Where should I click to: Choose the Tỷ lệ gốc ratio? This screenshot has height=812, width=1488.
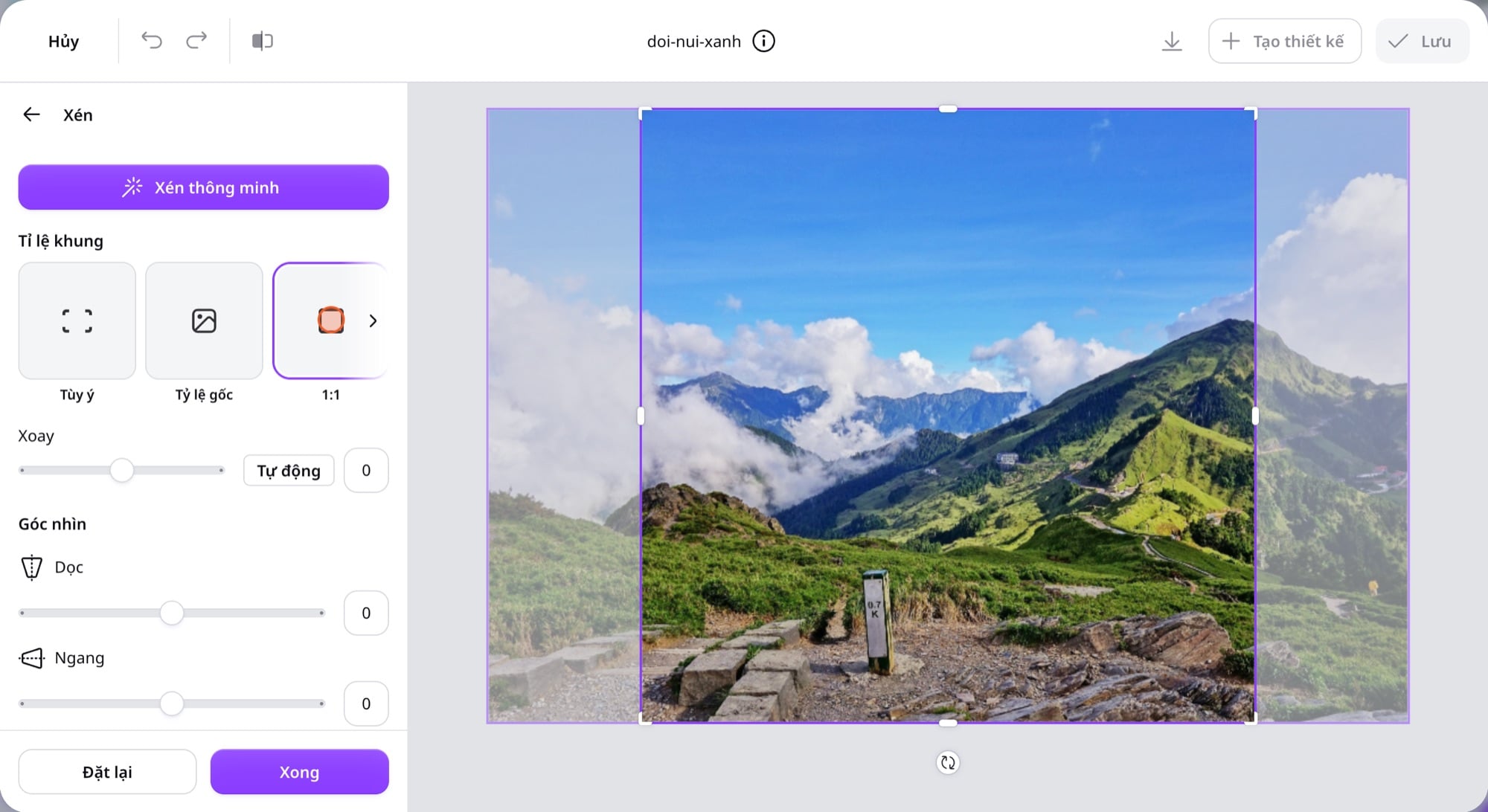[204, 320]
